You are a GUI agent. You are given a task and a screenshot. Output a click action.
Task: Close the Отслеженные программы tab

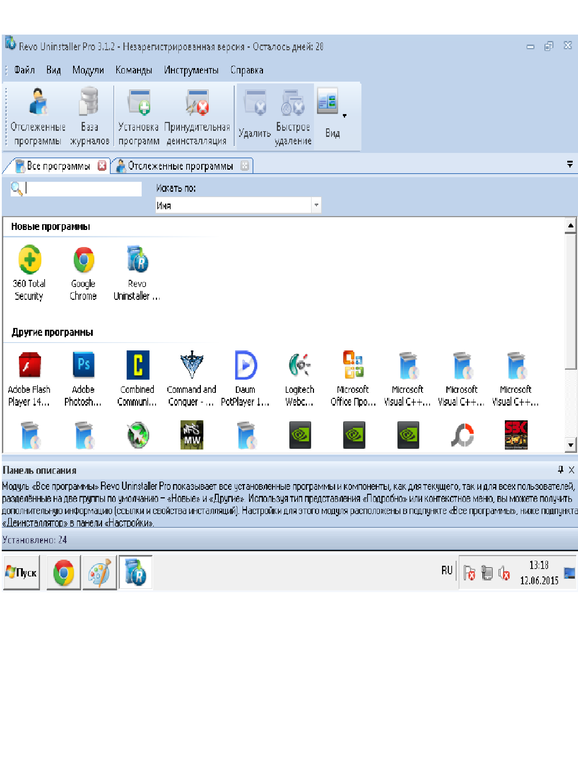[245, 166]
